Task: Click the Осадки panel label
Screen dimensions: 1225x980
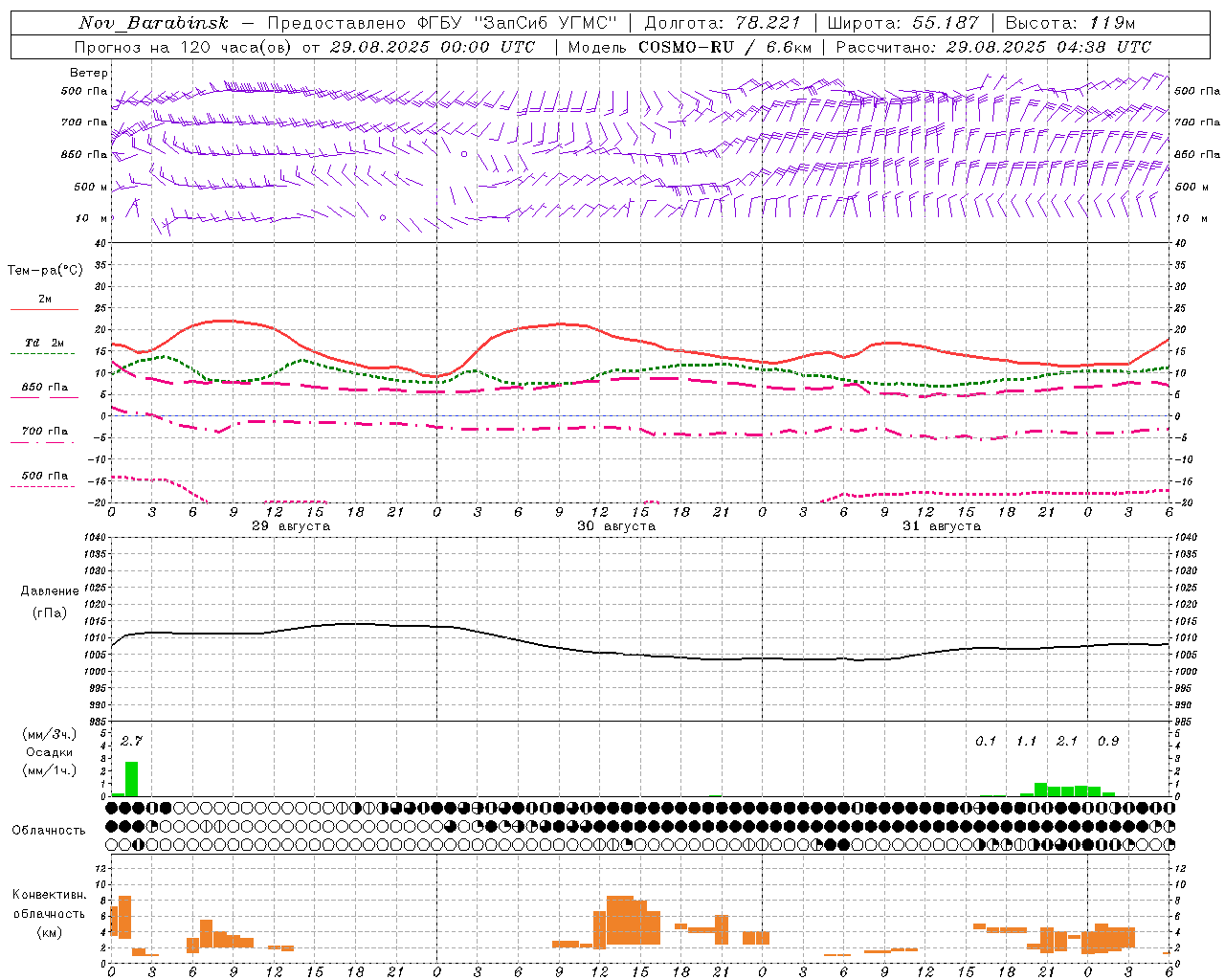Action: tap(50, 752)
